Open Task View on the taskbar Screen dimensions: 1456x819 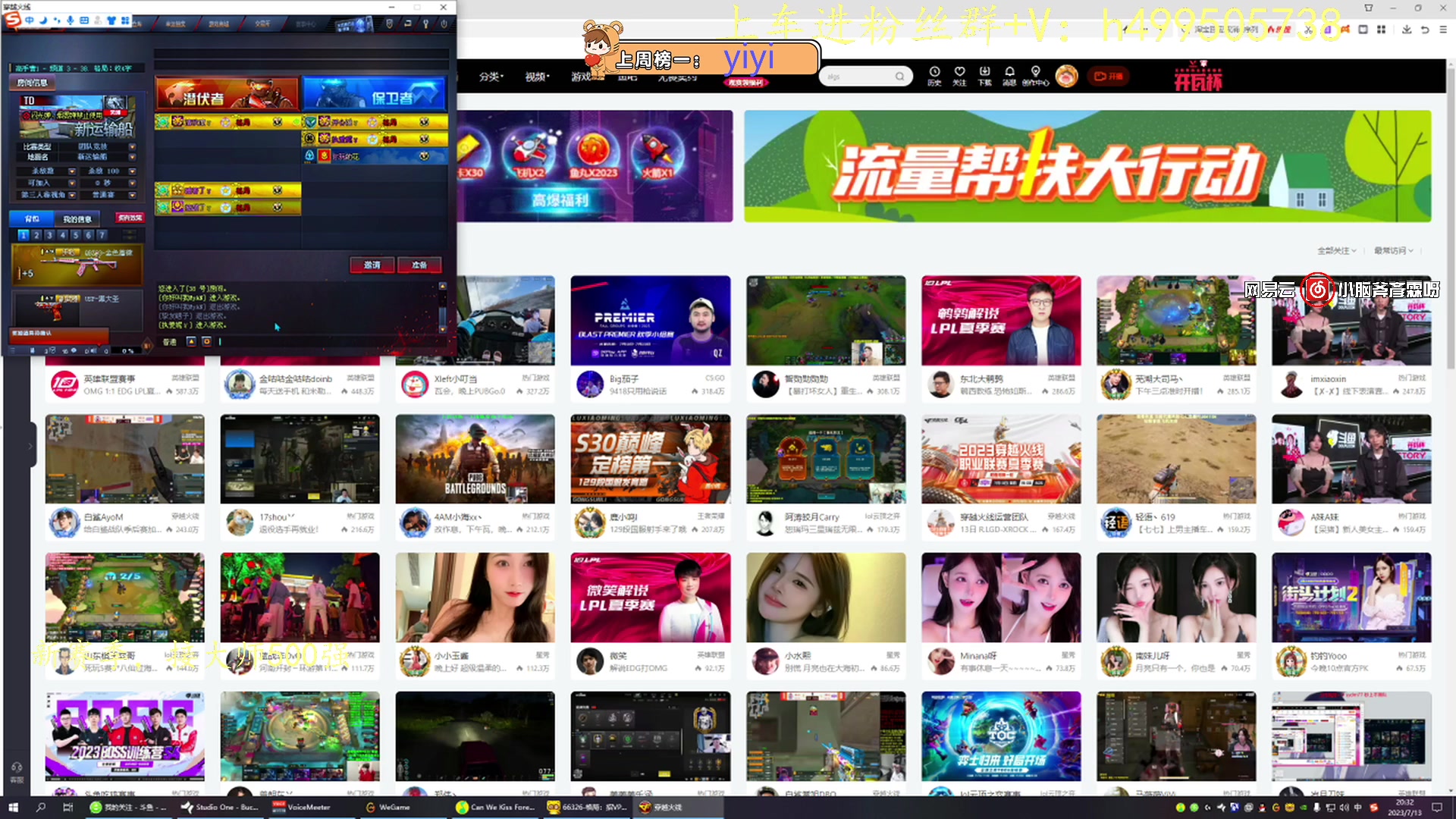click(67, 807)
